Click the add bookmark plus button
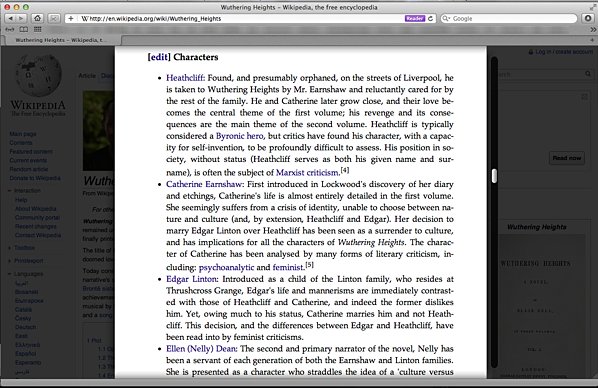598x388 pixels. click(71, 18)
